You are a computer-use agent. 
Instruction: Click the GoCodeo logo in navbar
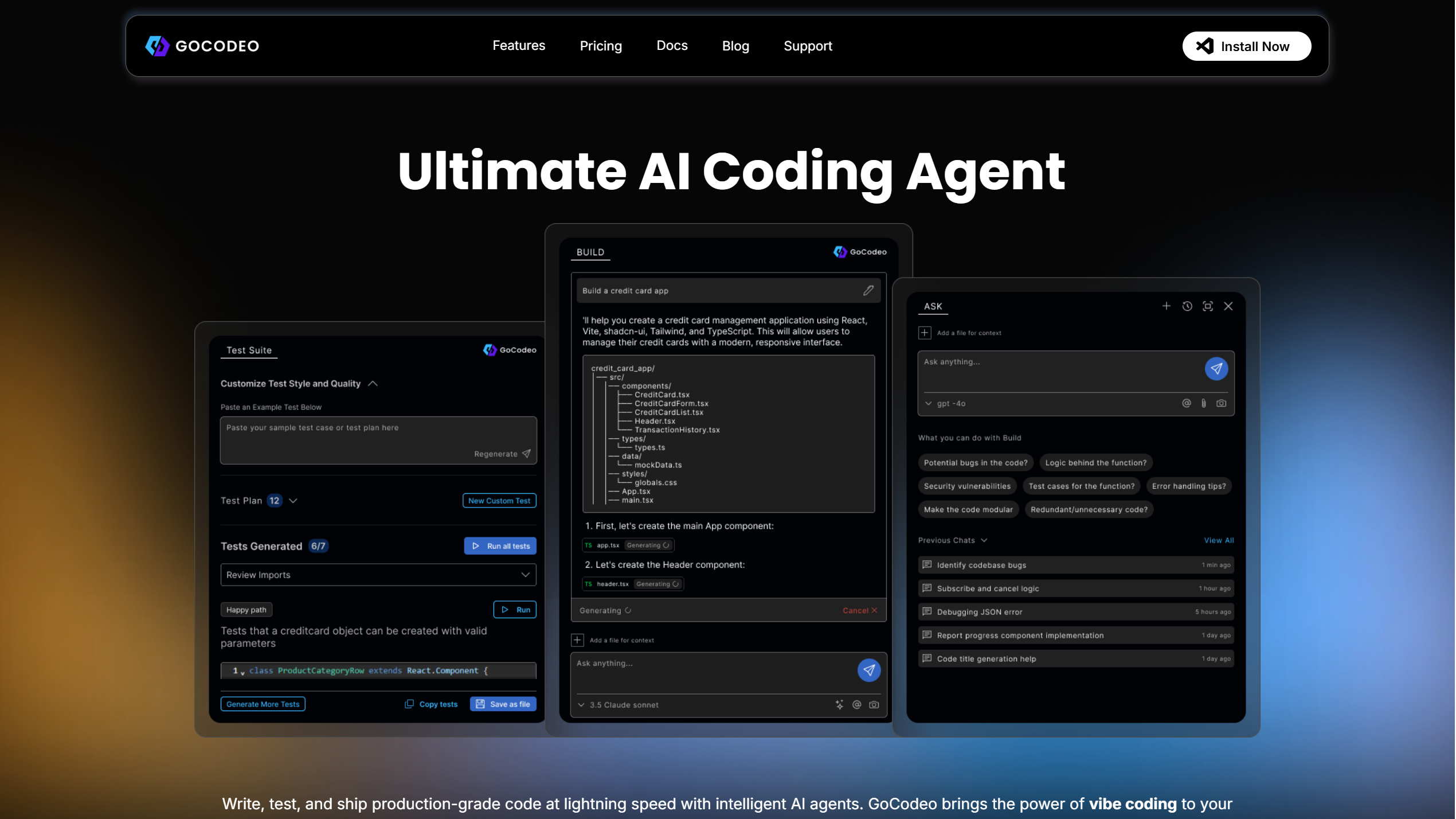(202, 46)
